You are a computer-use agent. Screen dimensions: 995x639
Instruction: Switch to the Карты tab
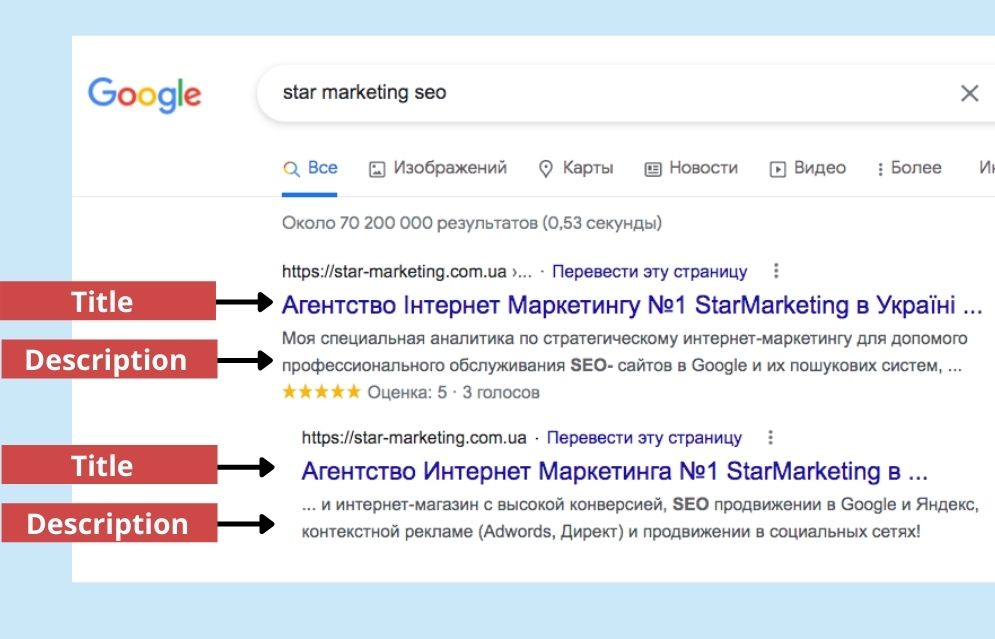click(x=588, y=168)
